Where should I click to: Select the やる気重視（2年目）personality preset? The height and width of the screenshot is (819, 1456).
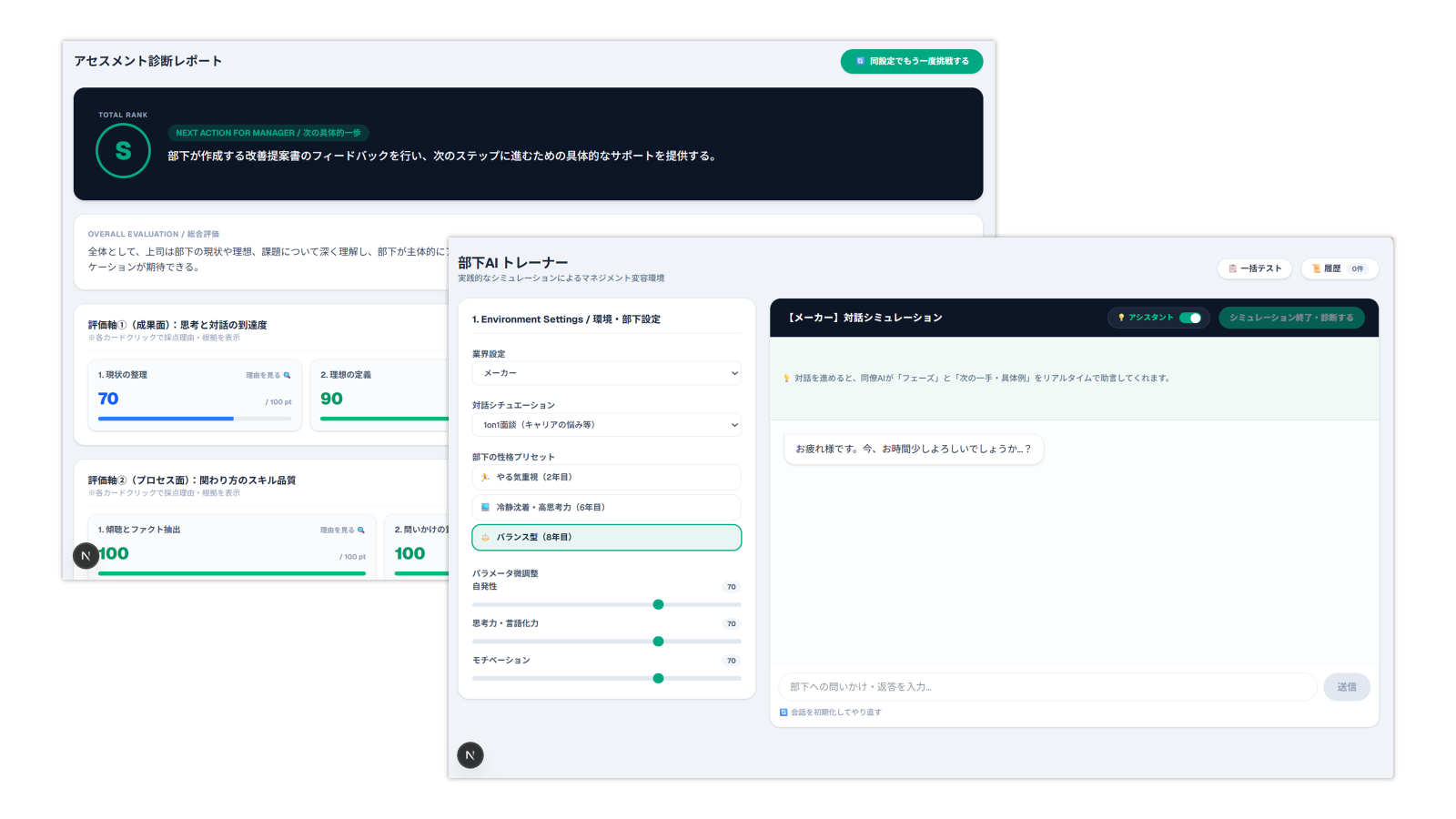(x=606, y=477)
